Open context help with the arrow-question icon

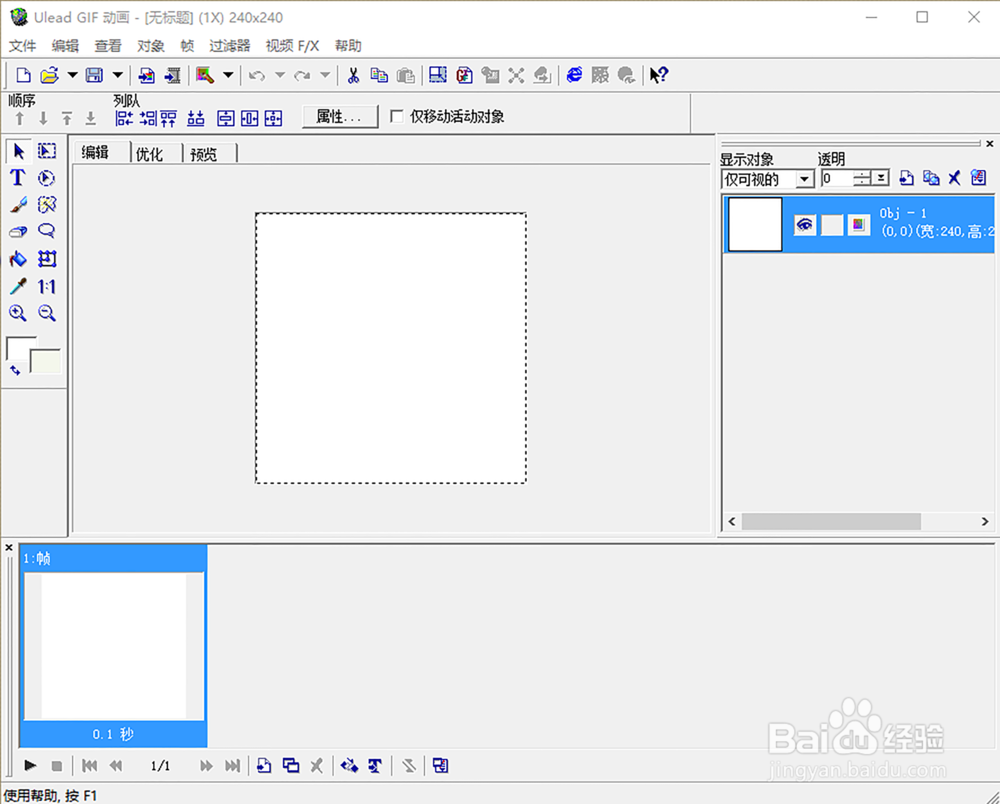click(x=658, y=75)
